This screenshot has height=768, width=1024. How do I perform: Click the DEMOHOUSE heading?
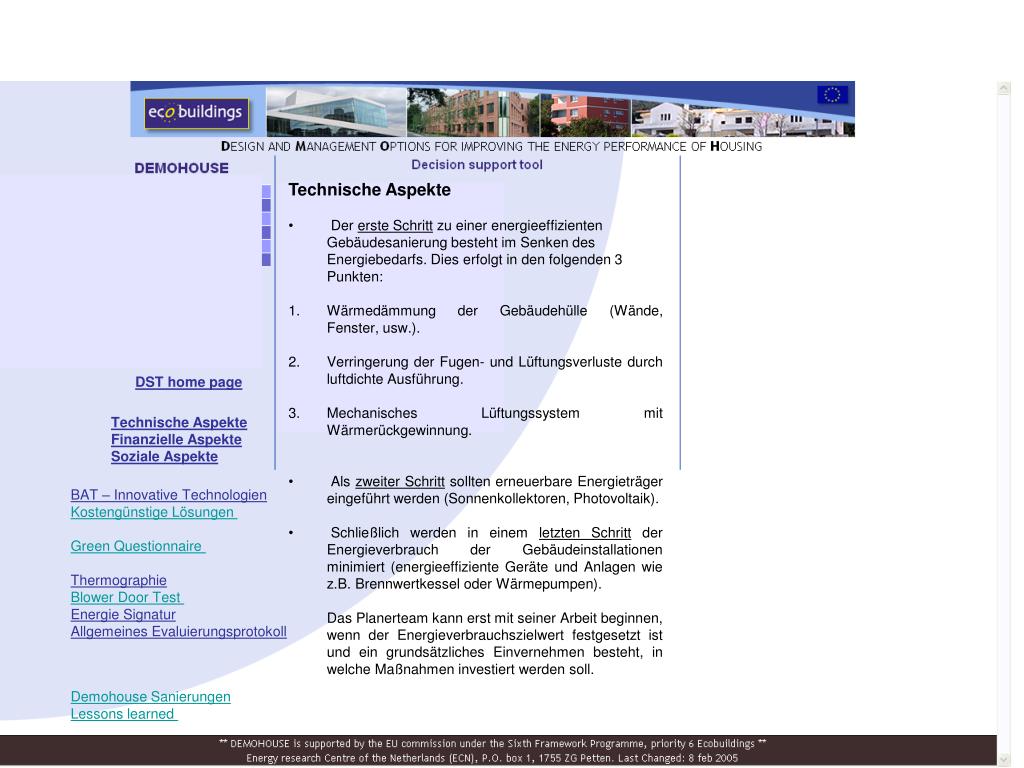182,168
